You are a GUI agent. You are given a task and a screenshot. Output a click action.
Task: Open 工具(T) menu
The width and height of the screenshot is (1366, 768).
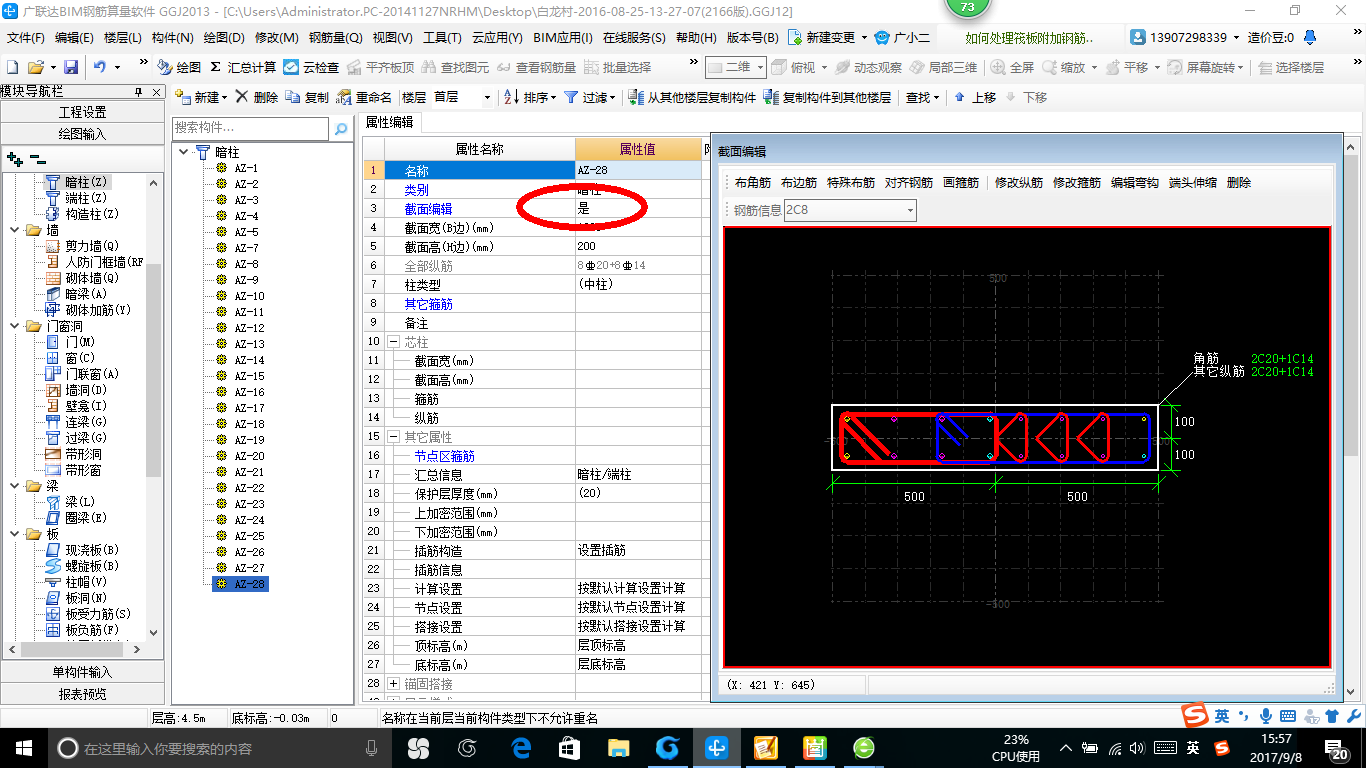click(442, 38)
